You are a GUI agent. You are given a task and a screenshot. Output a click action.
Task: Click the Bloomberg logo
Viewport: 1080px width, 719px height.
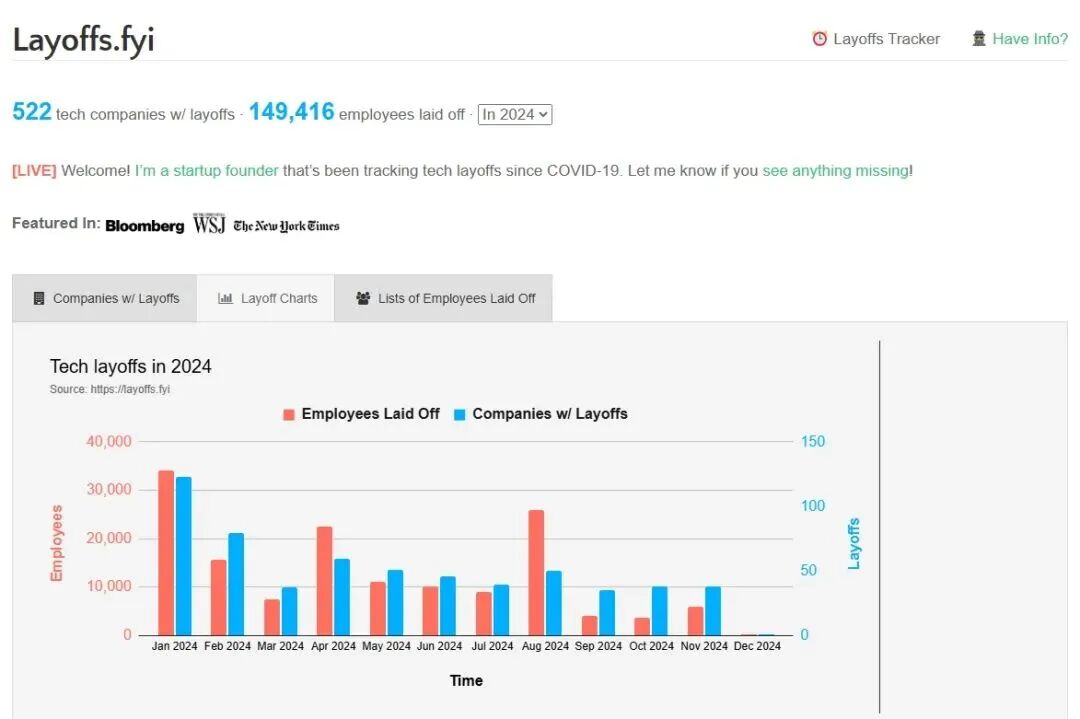(145, 226)
